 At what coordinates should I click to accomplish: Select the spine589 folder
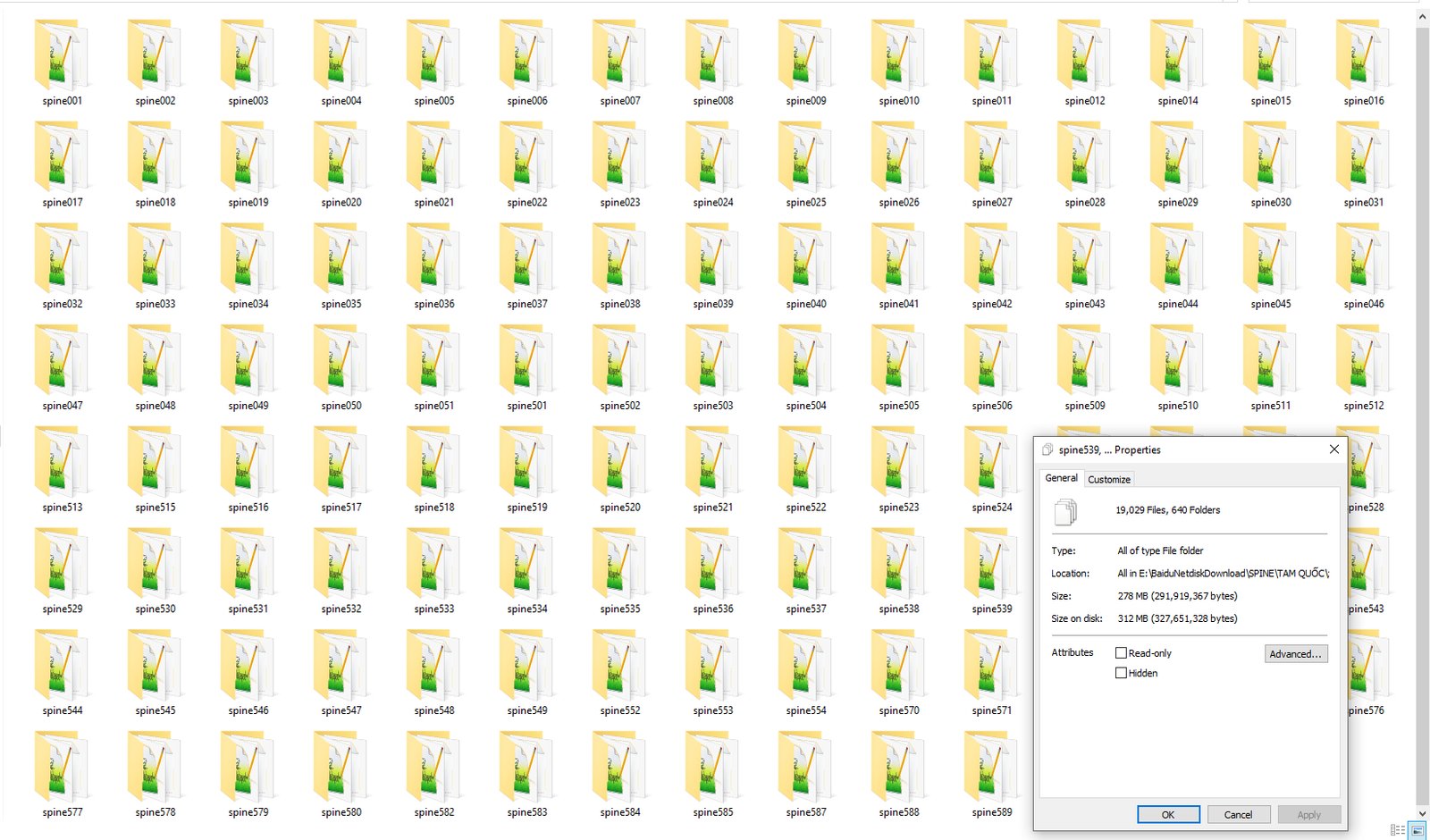pos(991,768)
